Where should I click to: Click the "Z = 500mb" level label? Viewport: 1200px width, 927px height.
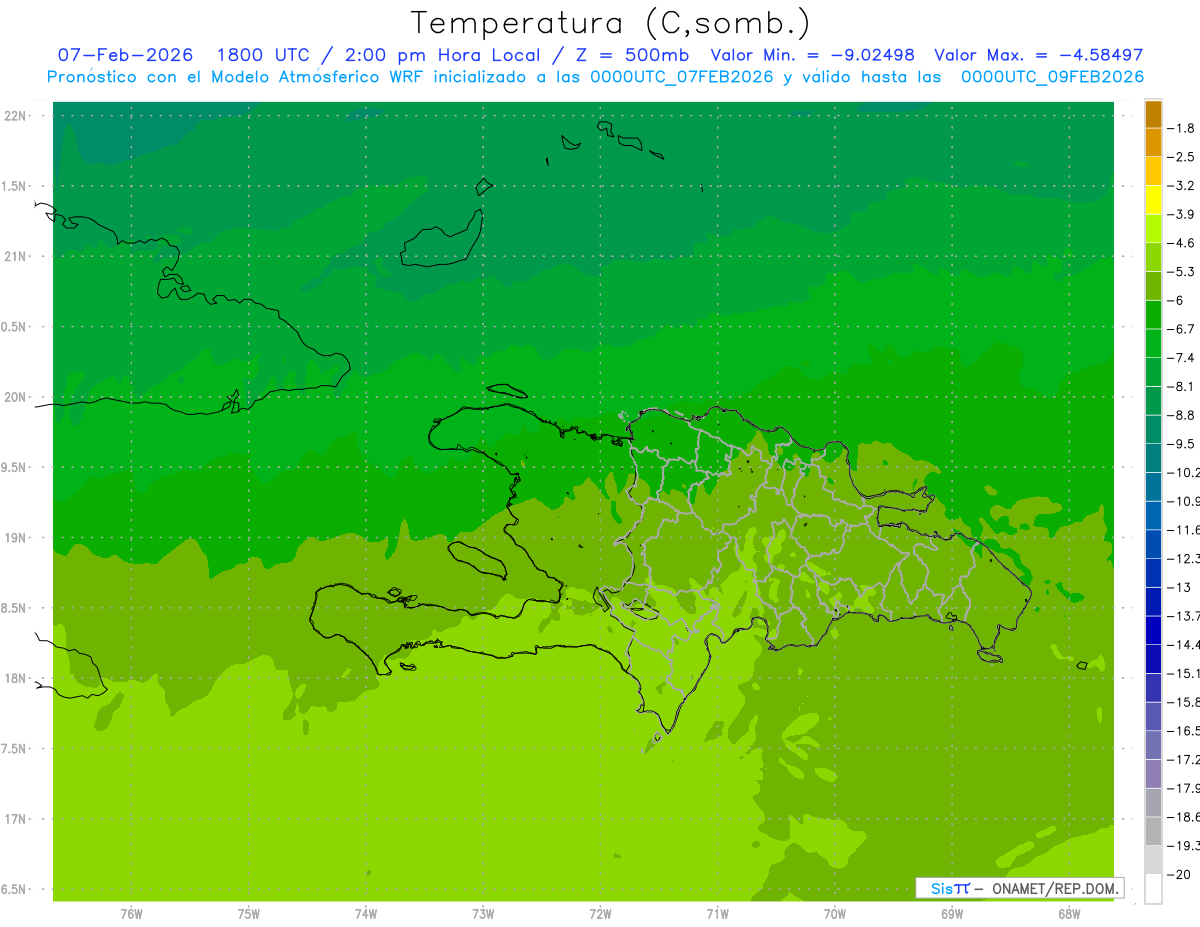[631, 55]
